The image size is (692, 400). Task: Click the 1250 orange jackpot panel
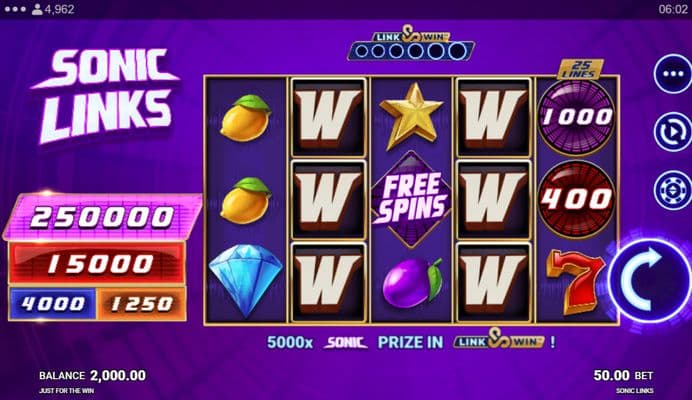coord(141,303)
